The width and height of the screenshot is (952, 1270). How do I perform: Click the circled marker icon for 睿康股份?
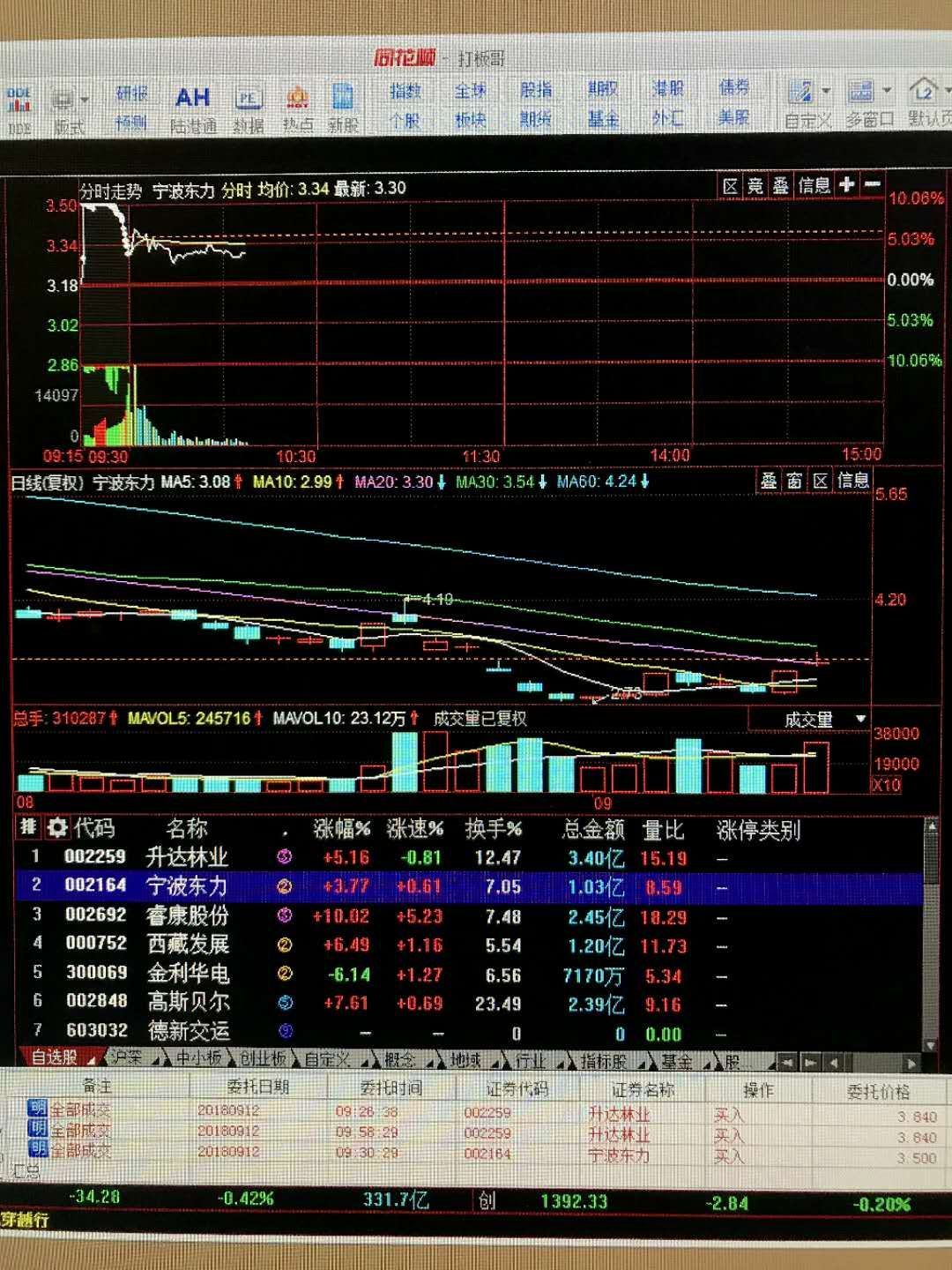(x=284, y=915)
